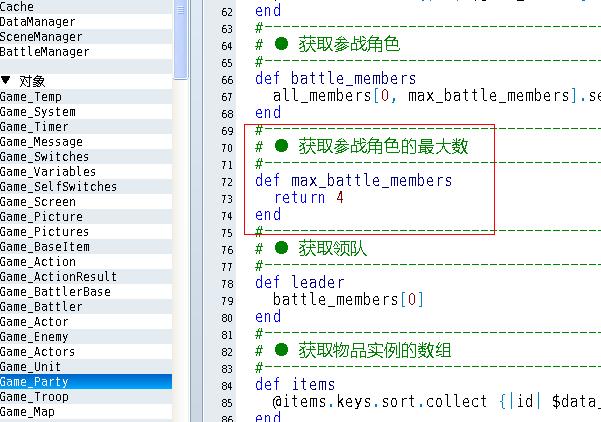Image resolution: width=601 pixels, height=422 pixels.
Task: Select highlighted Game_Party script
Action: click(x=86, y=382)
